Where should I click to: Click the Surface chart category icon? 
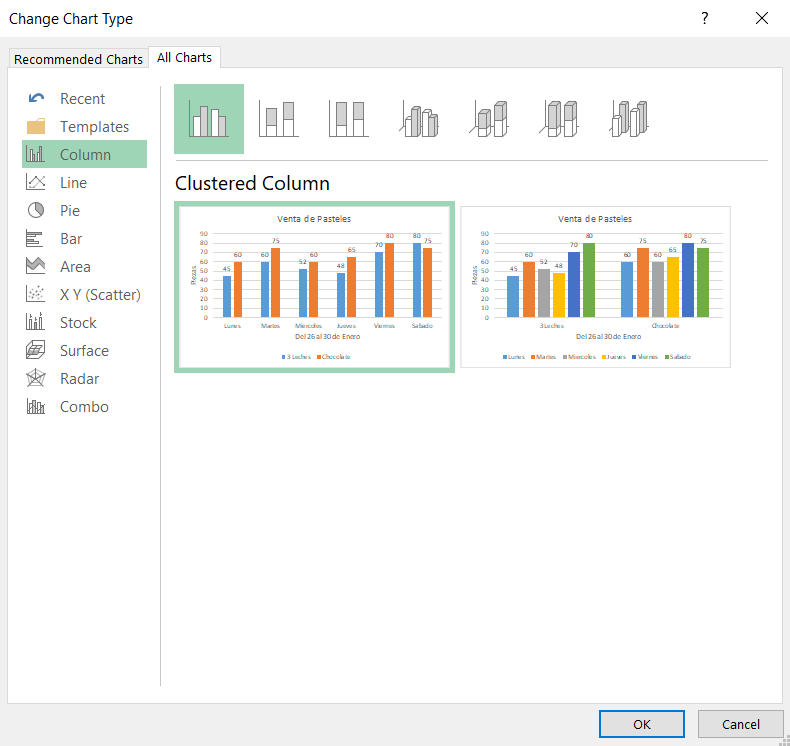point(35,350)
